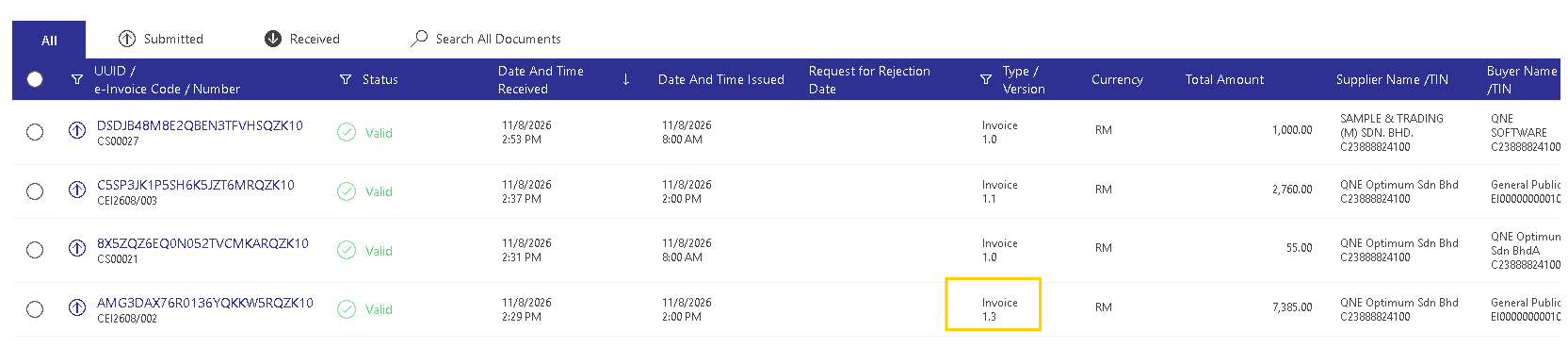Open document 8X5ZQZ6EQ0N052TVCMKARQZK10
This screenshot has width=1568, height=348.
pyautogui.click(x=202, y=243)
